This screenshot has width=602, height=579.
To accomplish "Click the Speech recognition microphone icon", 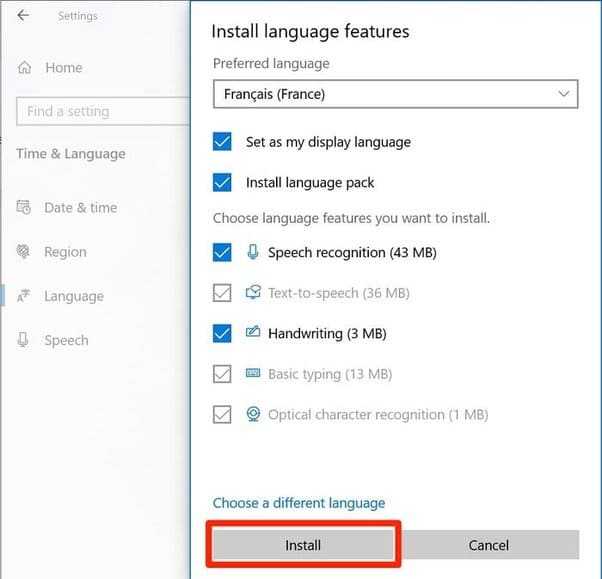I will [252, 252].
